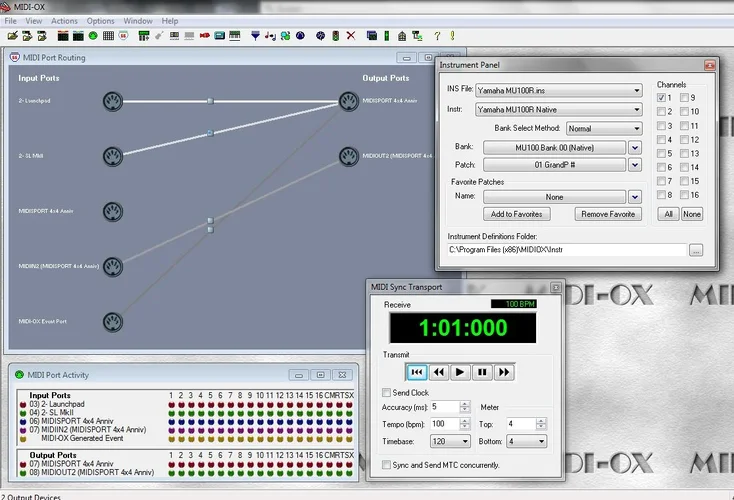Viewport: 734px width, 500px height.
Task: Click the stacked windows toolbar icon
Action: [x=372, y=36]
